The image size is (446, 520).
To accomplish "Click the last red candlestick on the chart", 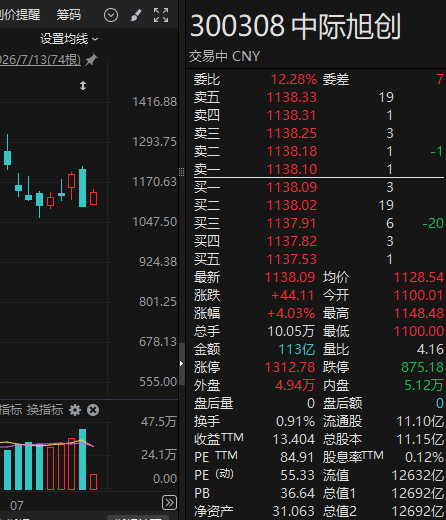I will coord(94,198).
